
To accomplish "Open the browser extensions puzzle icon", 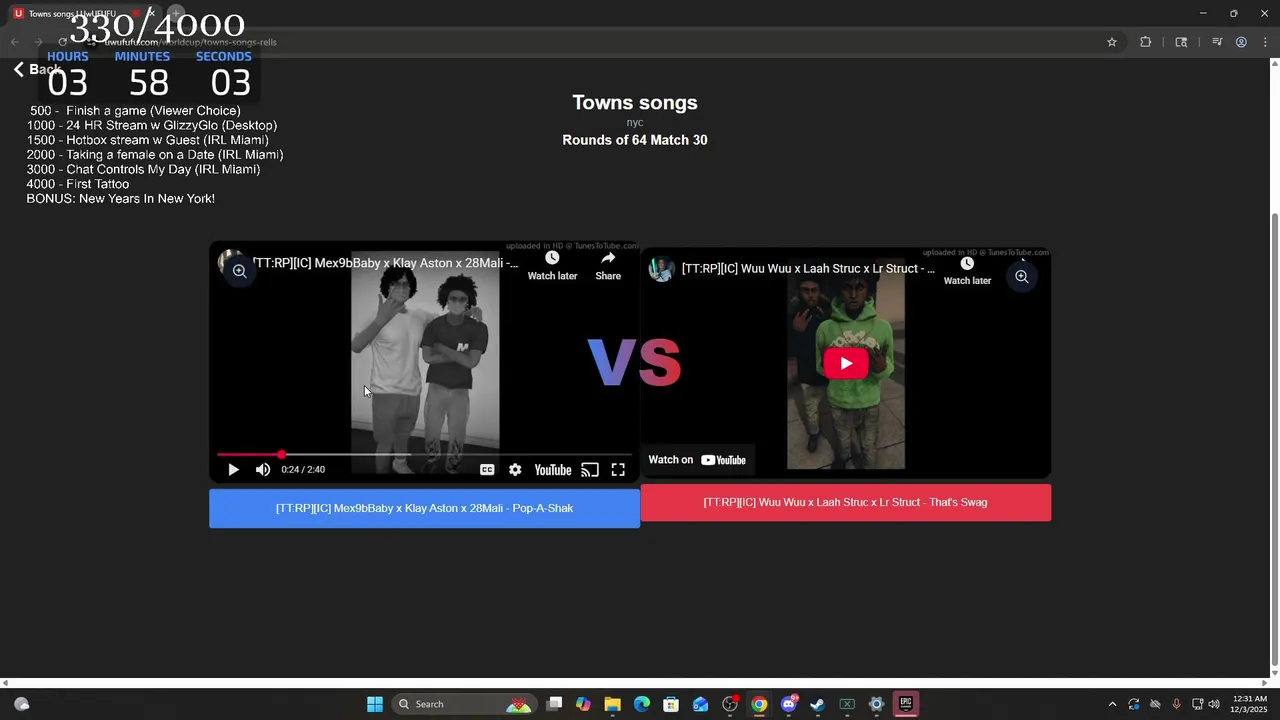I will 1145,42.
